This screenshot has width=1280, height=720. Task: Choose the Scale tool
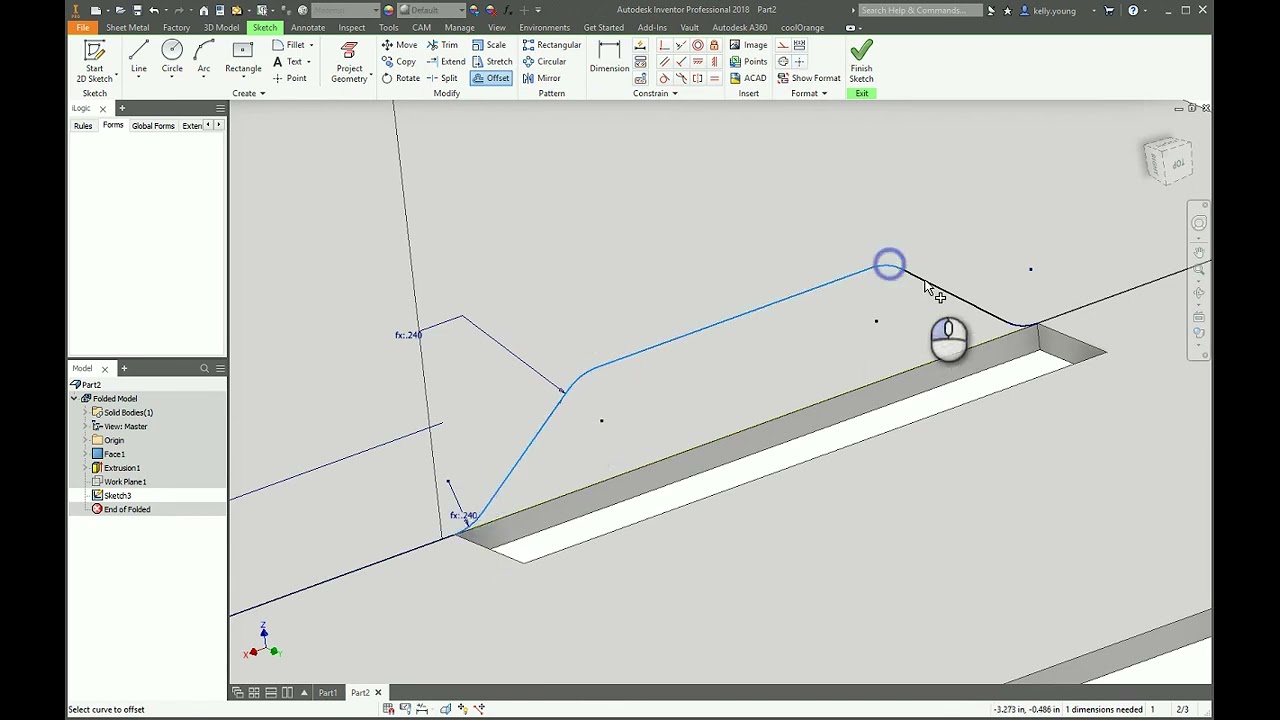tap(489, 45)
